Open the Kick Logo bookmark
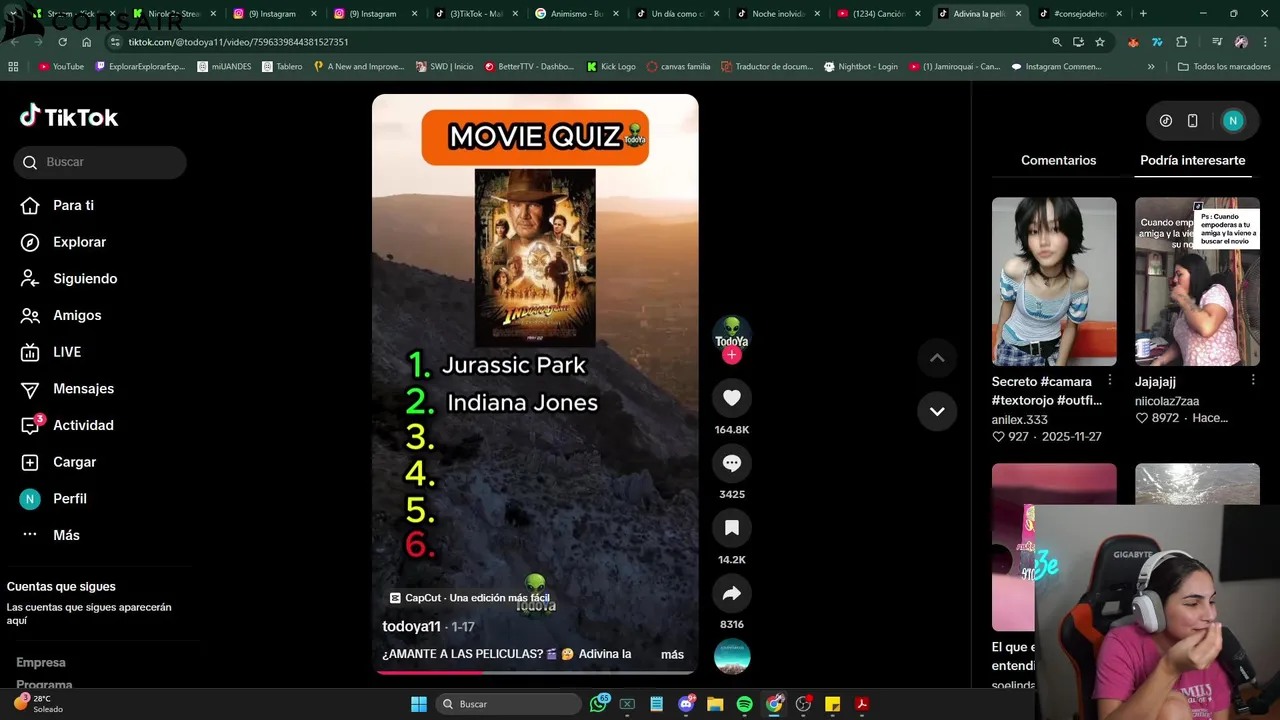Viewport: 1280px width, 720px height. 611,67
